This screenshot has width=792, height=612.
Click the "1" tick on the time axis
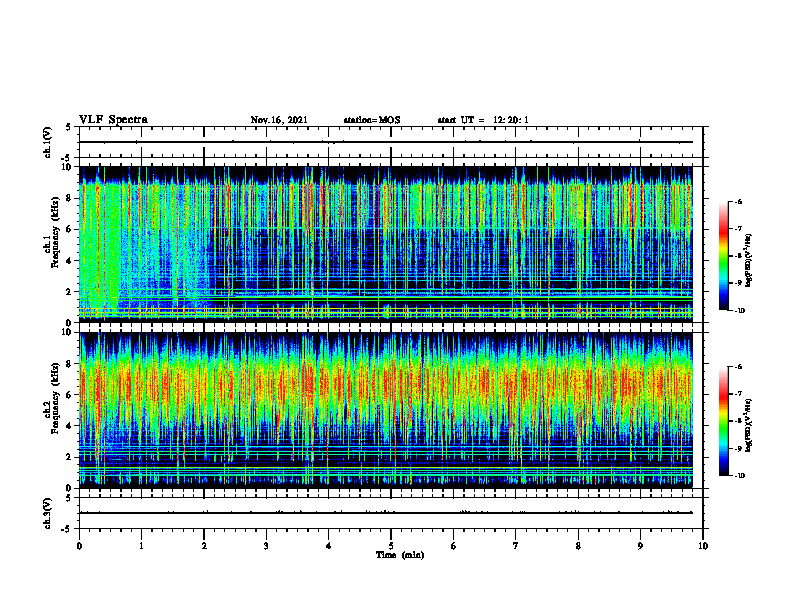tap(141, 546)
